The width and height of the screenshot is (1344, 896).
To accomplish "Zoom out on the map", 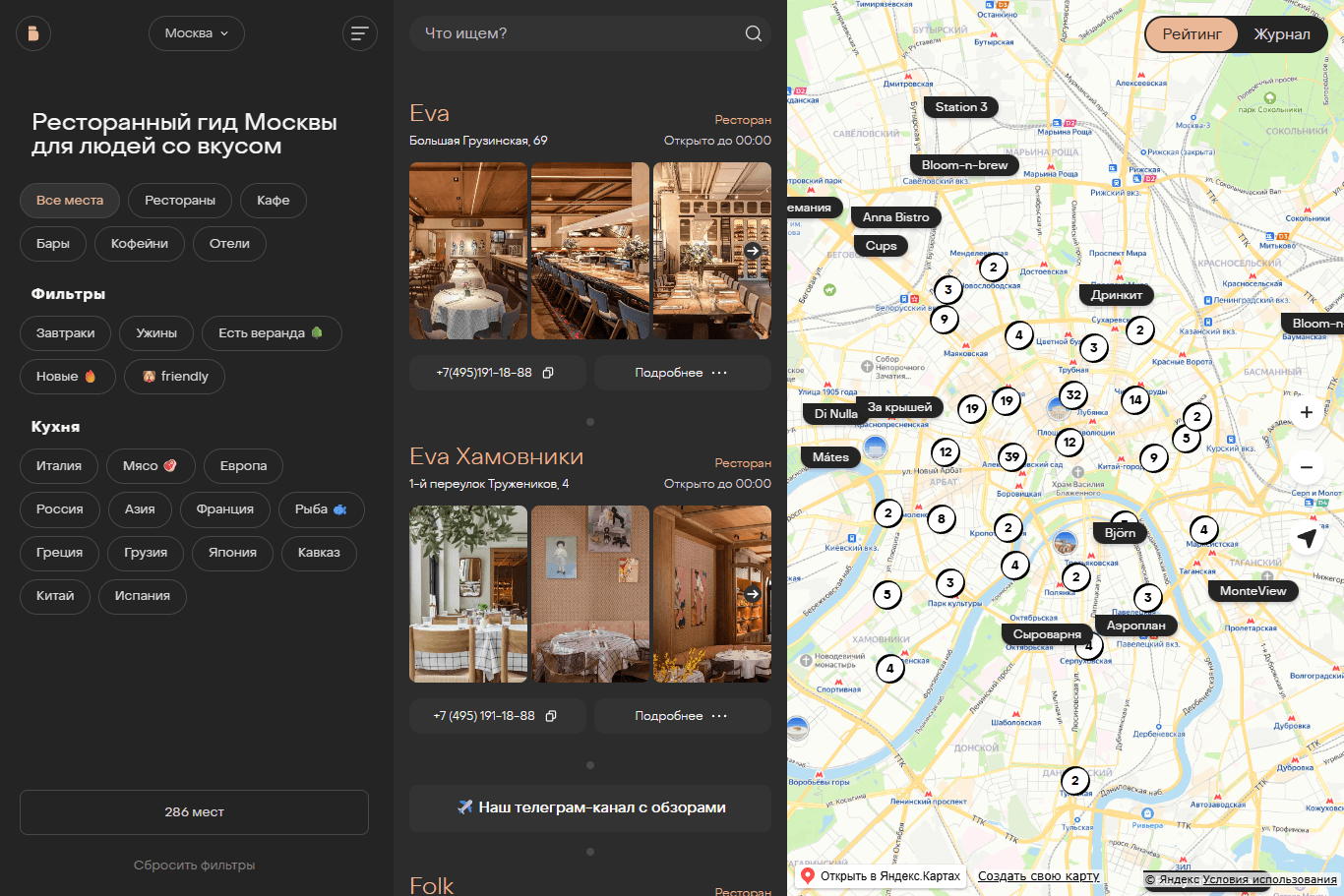I will 1306,467.
